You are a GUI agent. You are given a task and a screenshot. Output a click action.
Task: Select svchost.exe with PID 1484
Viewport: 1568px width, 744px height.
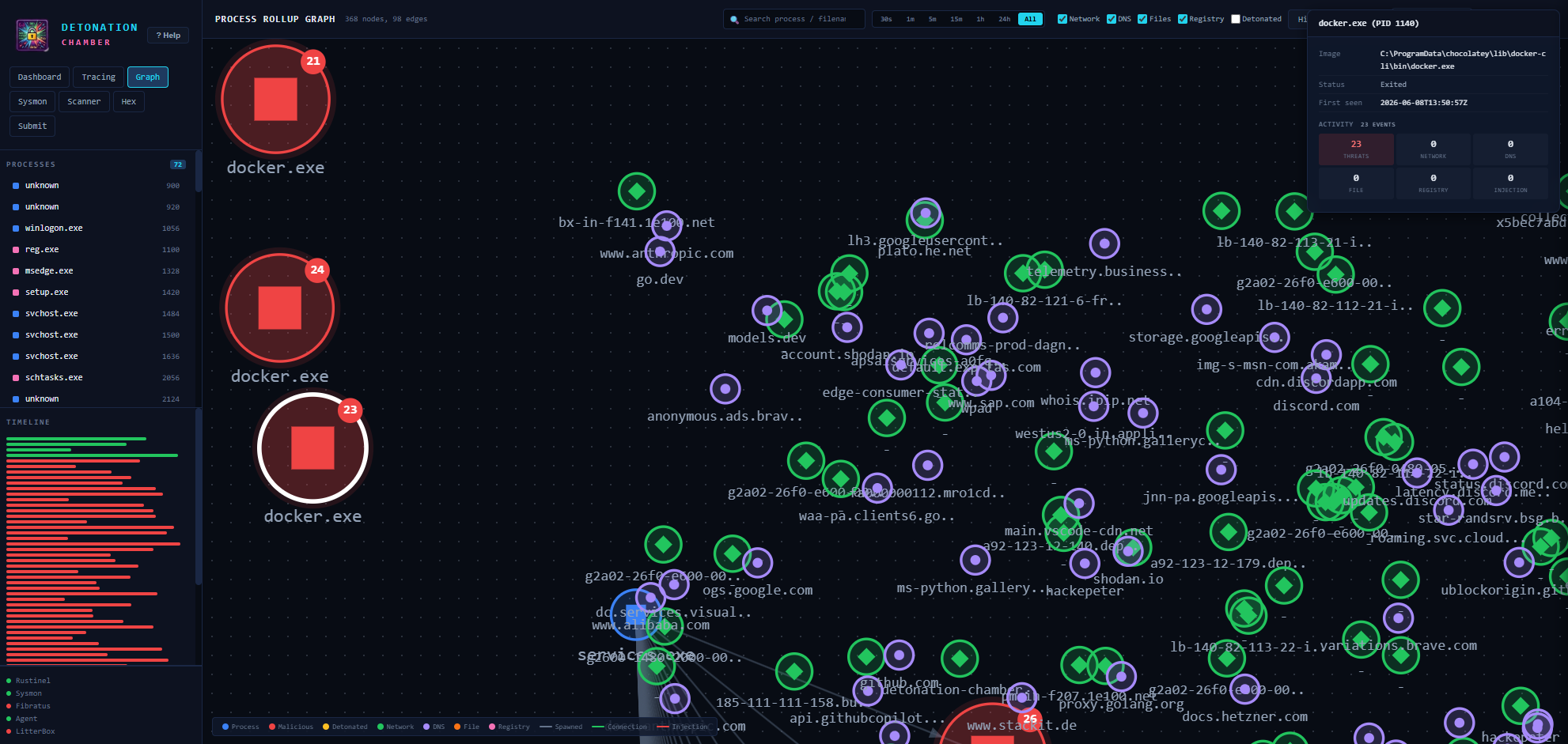click(97, 313)
